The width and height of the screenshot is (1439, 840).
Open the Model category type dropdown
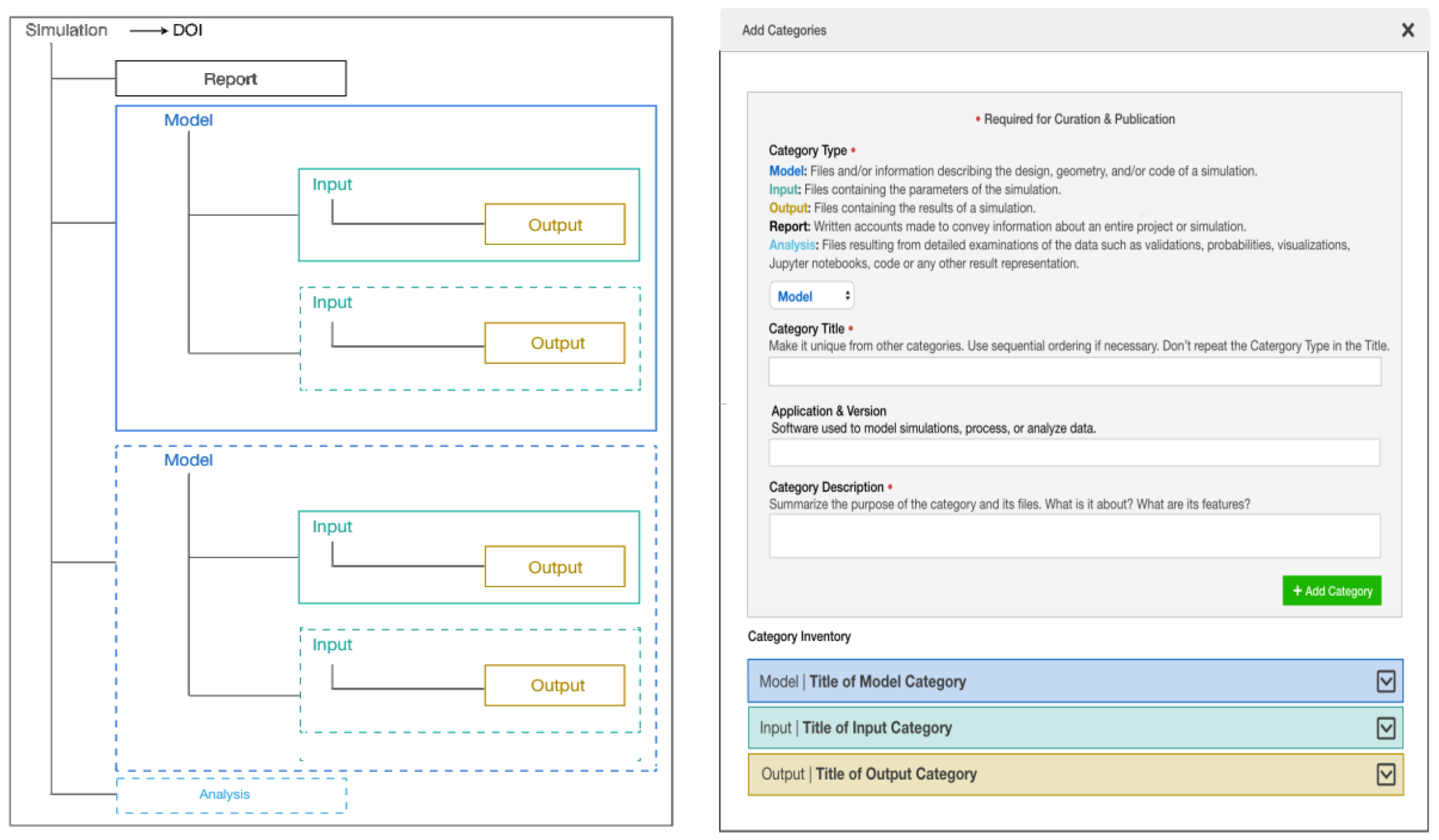[x=811, y=296]
